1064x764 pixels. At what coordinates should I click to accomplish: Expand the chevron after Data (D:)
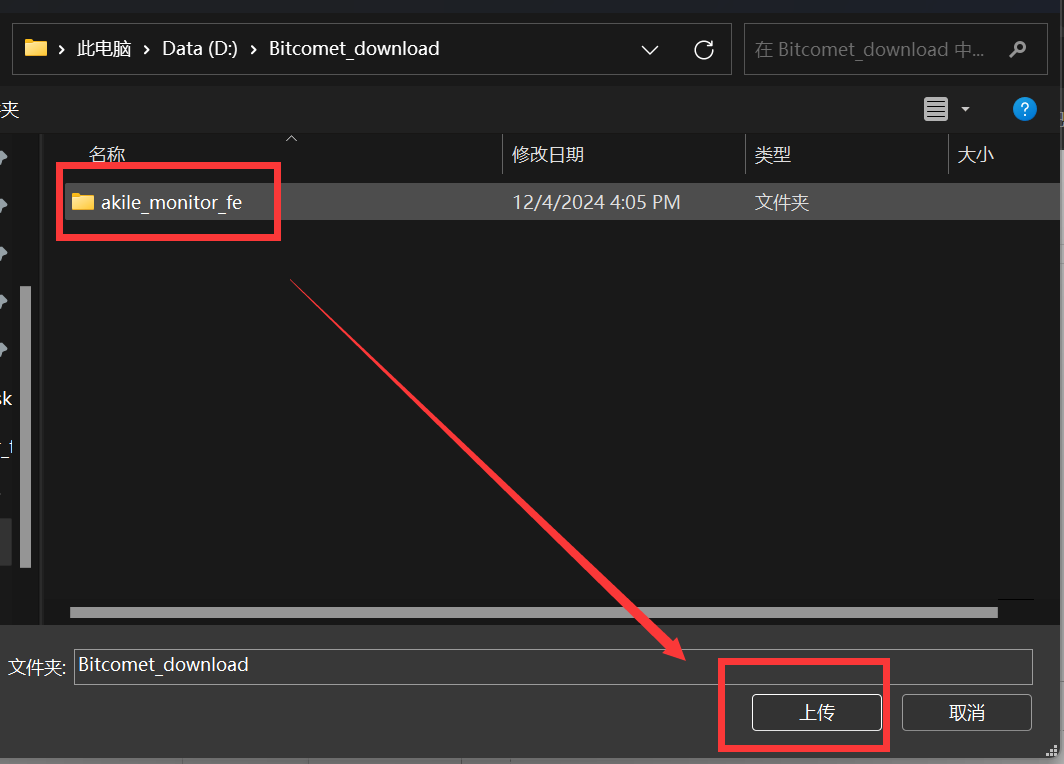tap(253, 49)
